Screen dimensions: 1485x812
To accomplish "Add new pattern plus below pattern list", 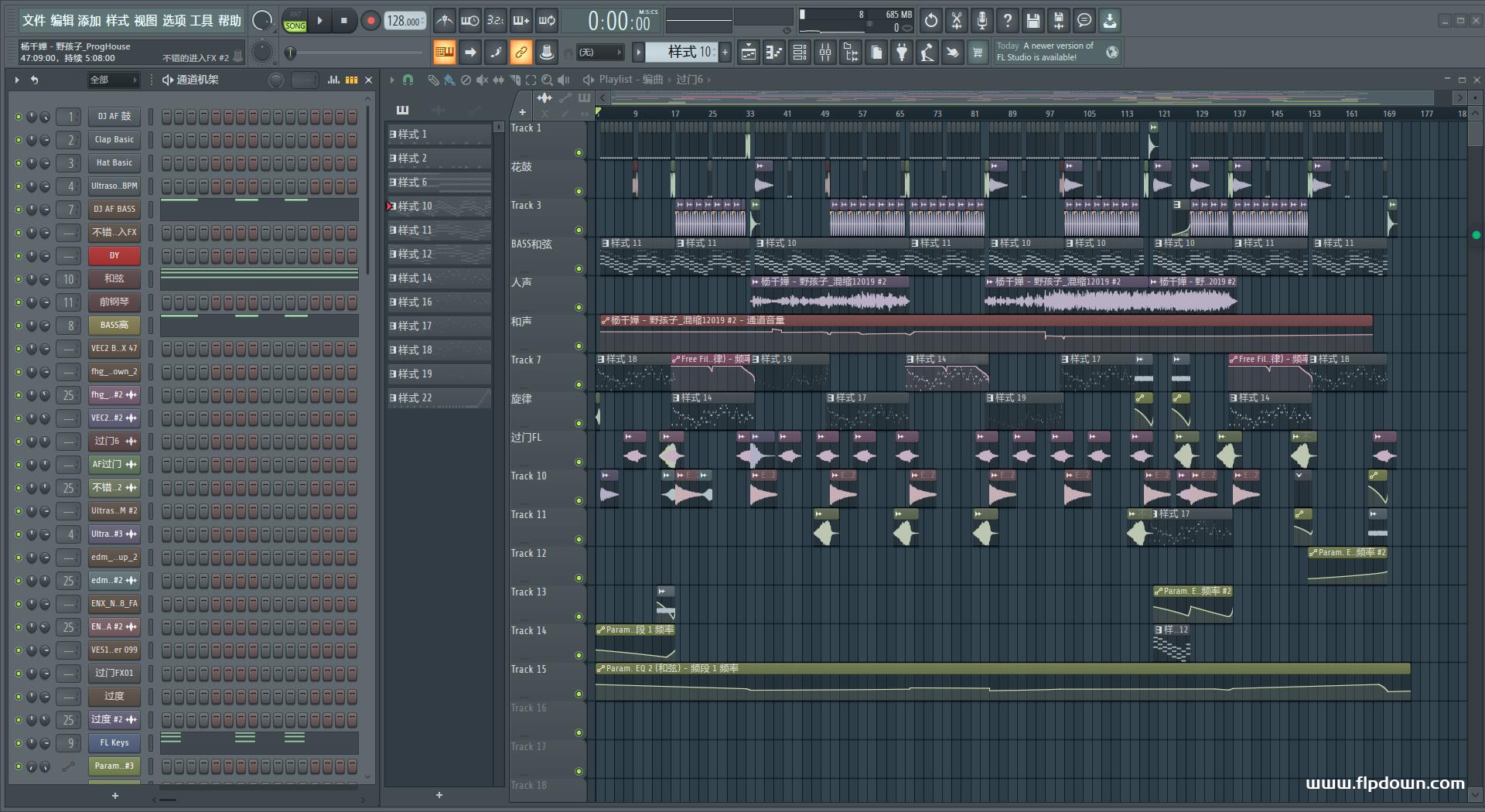I will 439,795.
